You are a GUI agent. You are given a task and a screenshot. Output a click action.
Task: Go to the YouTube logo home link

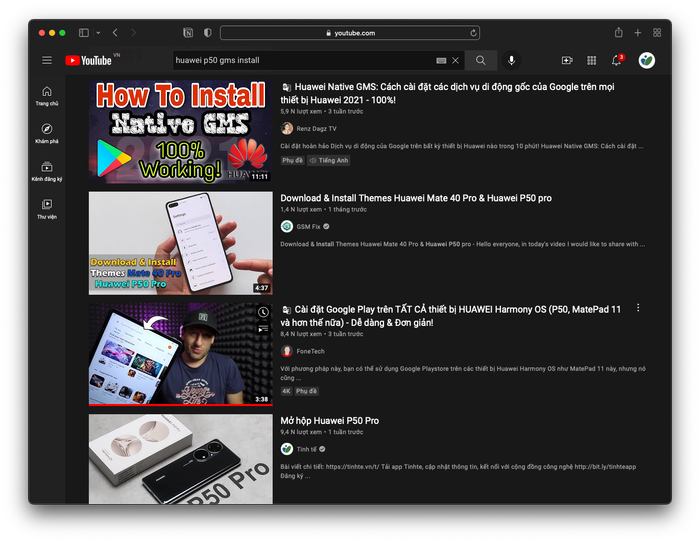(88, 60)
